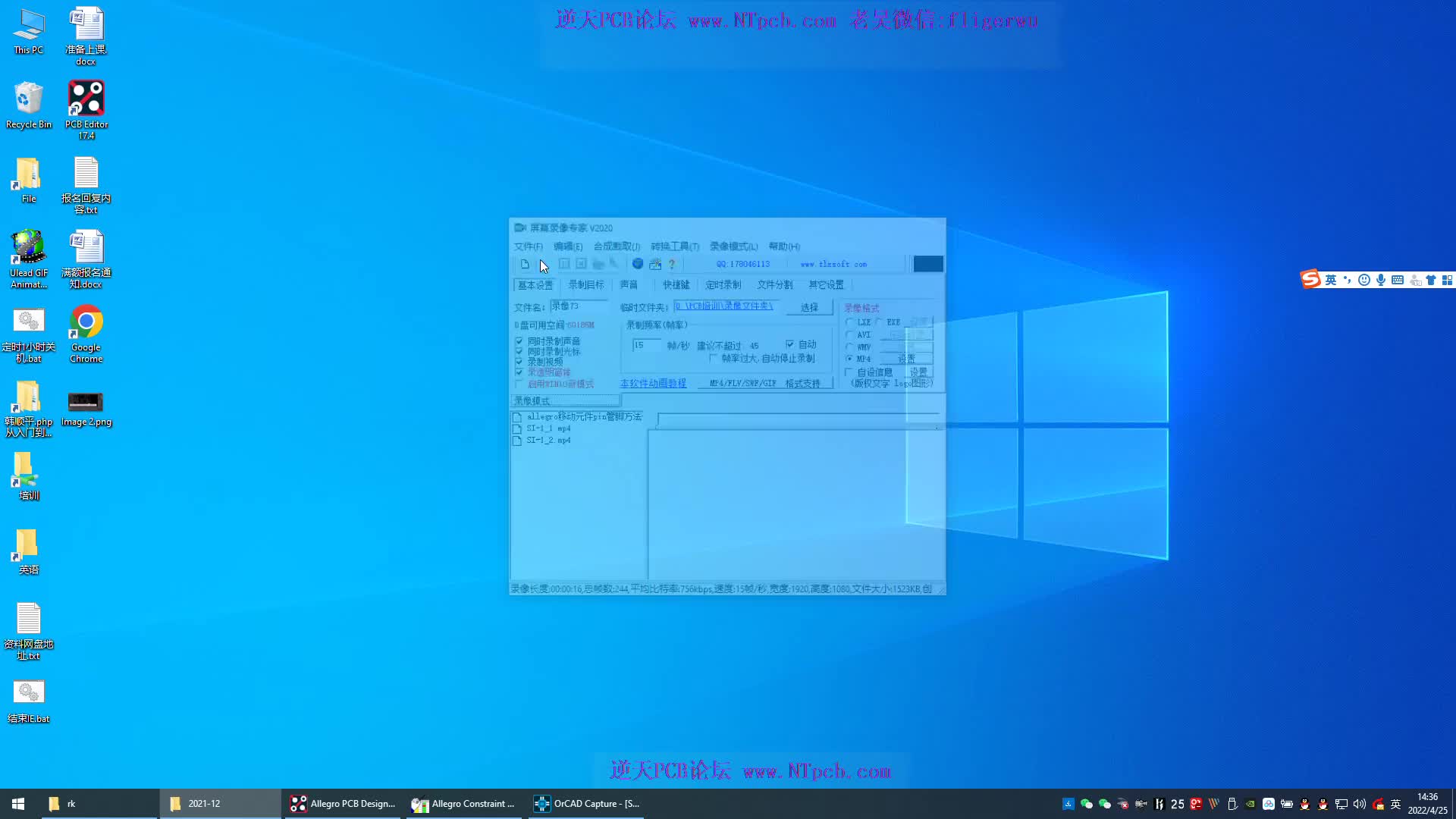Open Recycle Bin on desktop

(x=29, y=105)
